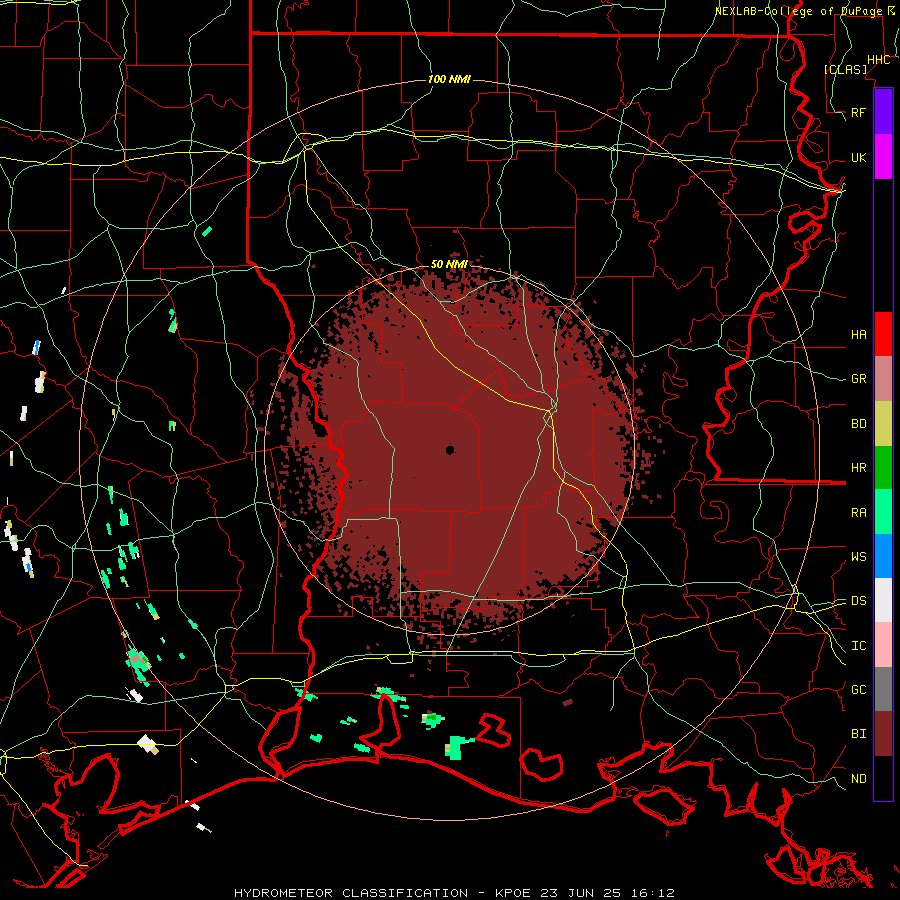The width and height of the screenshot is (900, 900).
Task: Select the blue WS wet snow swatch
Action: click(883, 556)
